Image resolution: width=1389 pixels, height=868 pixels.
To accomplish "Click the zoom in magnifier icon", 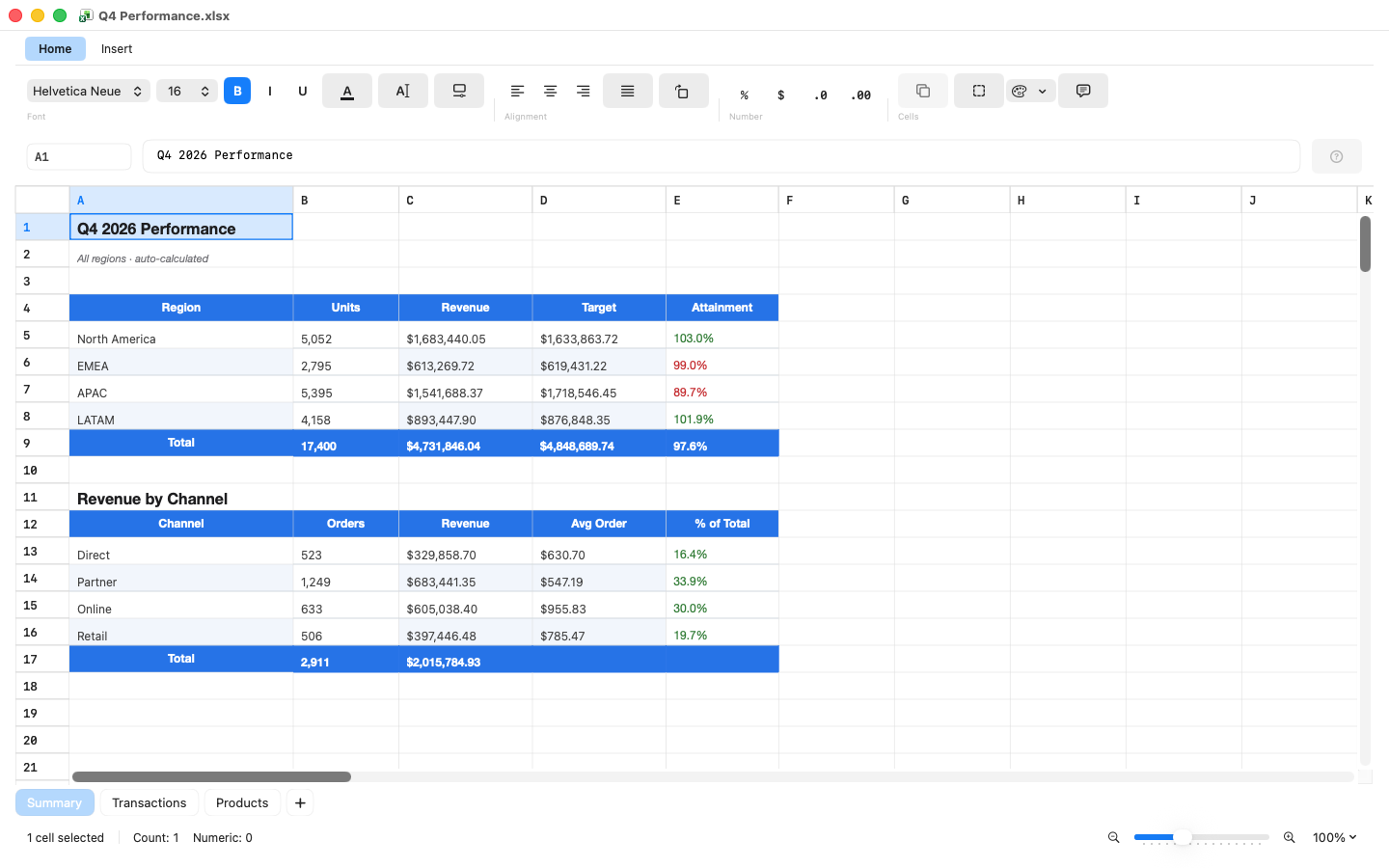I will (1290, 837).
